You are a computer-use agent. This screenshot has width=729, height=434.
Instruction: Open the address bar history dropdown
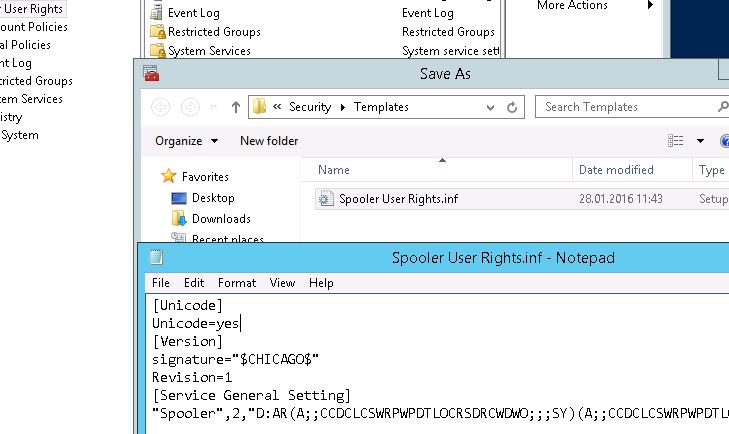pyautogui.click(x=490, y=107)
